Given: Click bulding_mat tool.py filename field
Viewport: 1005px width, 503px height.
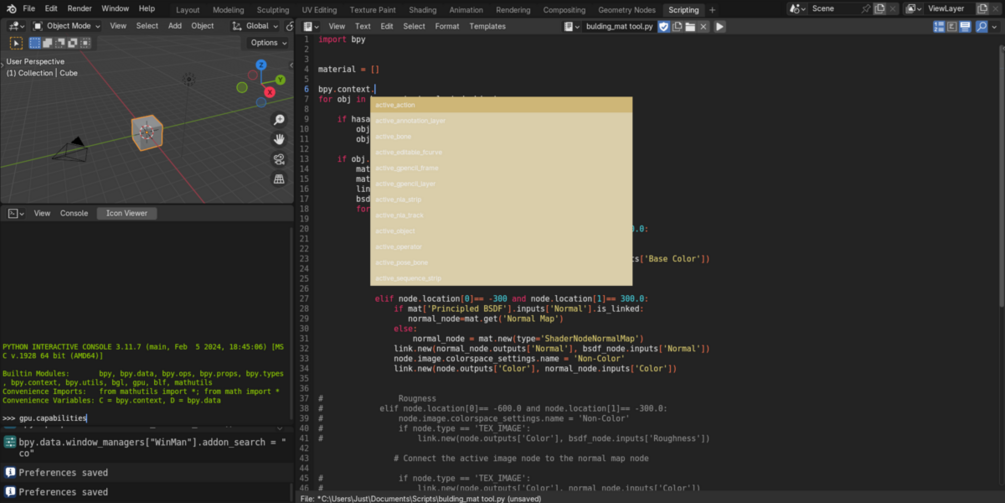Looking at the screenshot, I should point(619,26).
